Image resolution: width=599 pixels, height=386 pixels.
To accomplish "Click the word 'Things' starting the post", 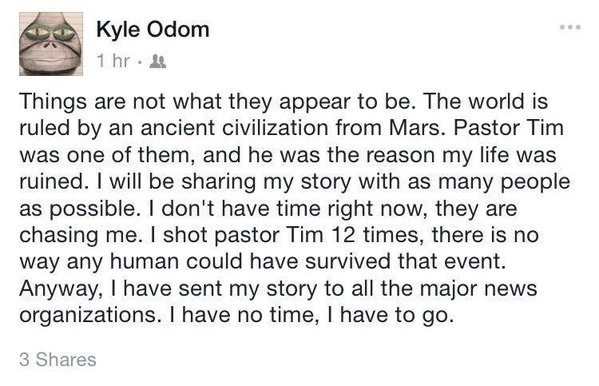I will pos(53,103).
